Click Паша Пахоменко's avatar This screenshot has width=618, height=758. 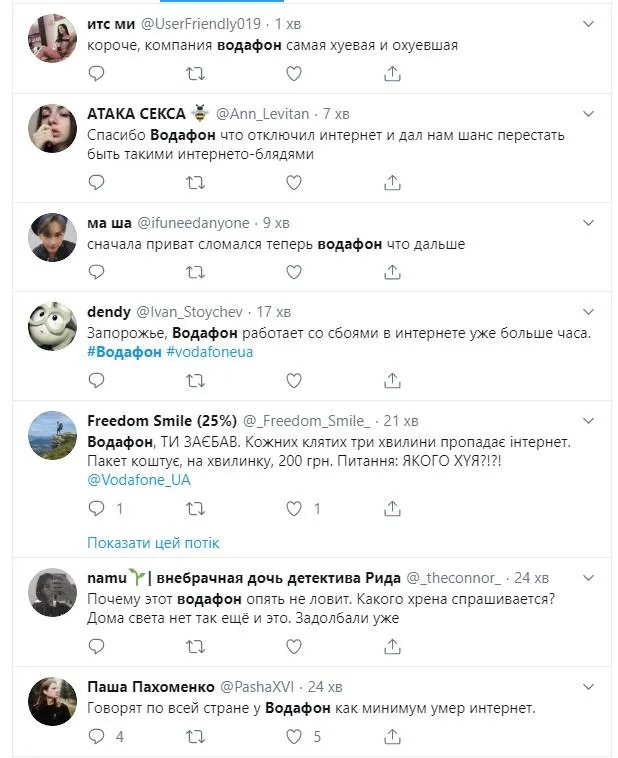pyautogui.click(x=52, y=701)
